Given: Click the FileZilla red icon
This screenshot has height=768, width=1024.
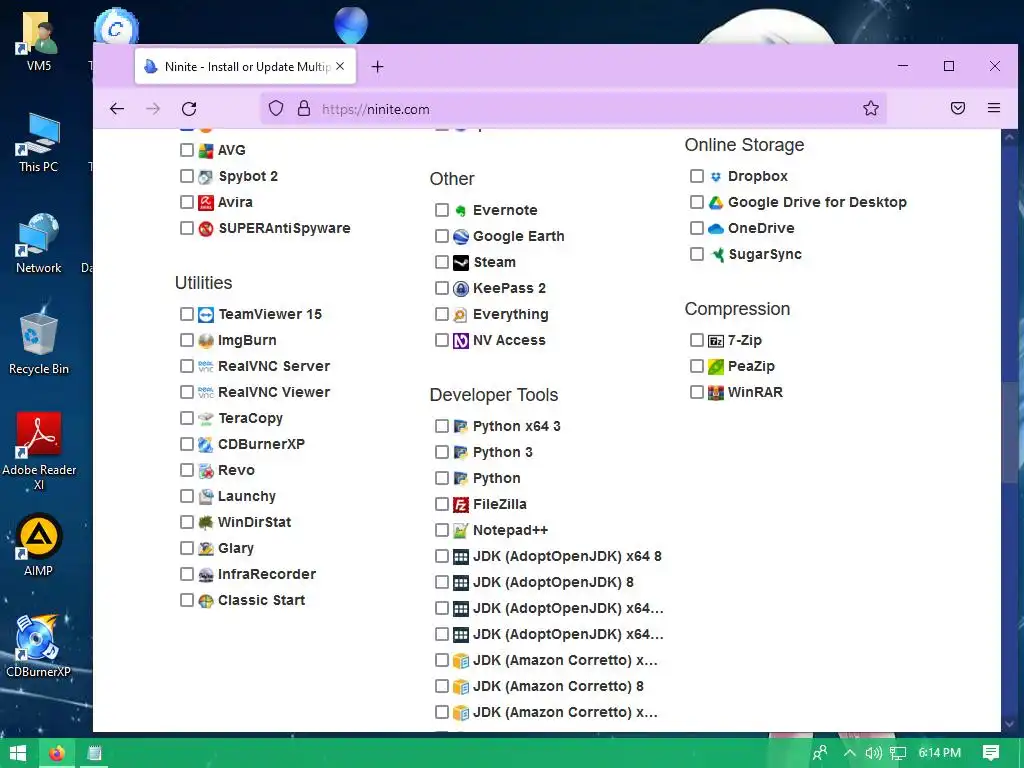Looking at the screenshot, I should coord(461,505).
